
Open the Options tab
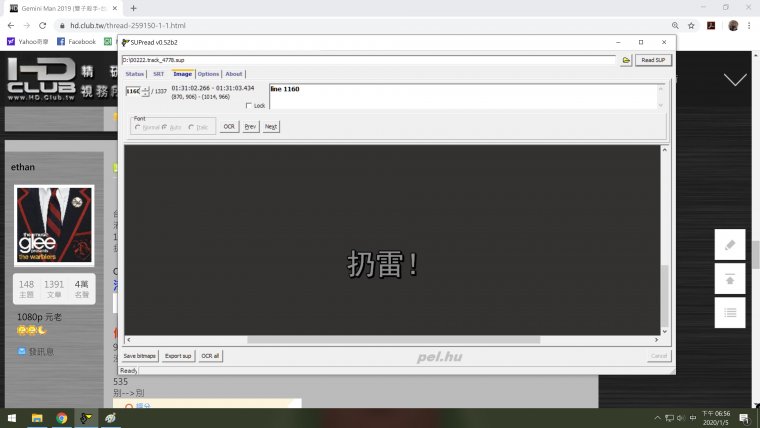[208, 74]
